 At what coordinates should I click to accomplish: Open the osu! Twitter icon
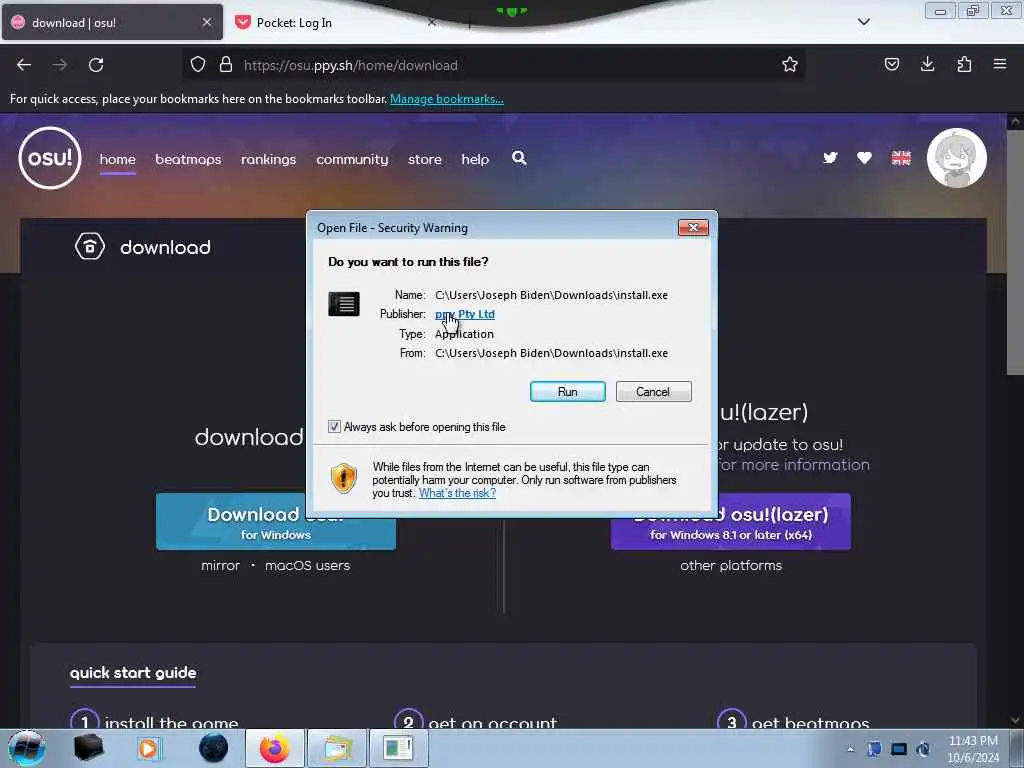tap(830, 158)
